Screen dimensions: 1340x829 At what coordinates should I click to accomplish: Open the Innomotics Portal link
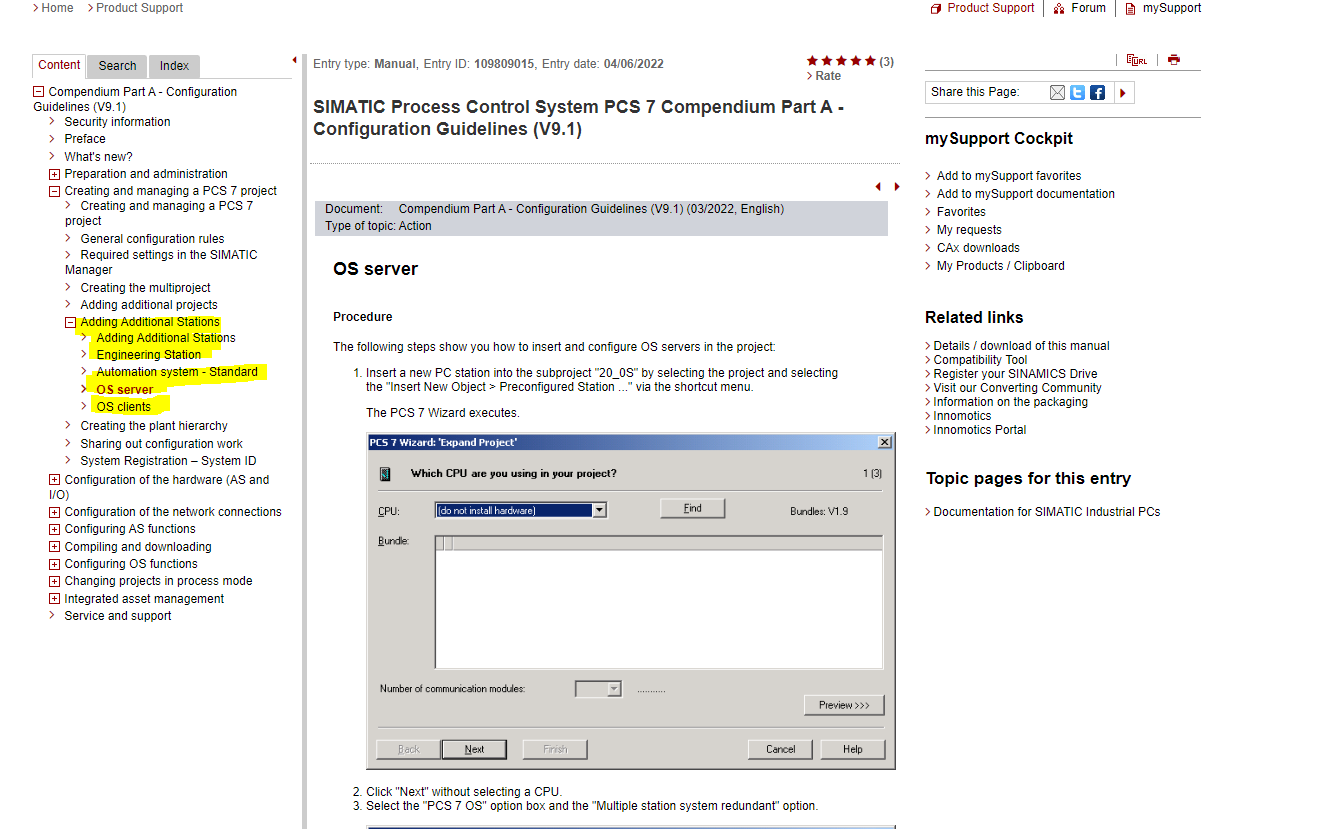coord(980,430)
